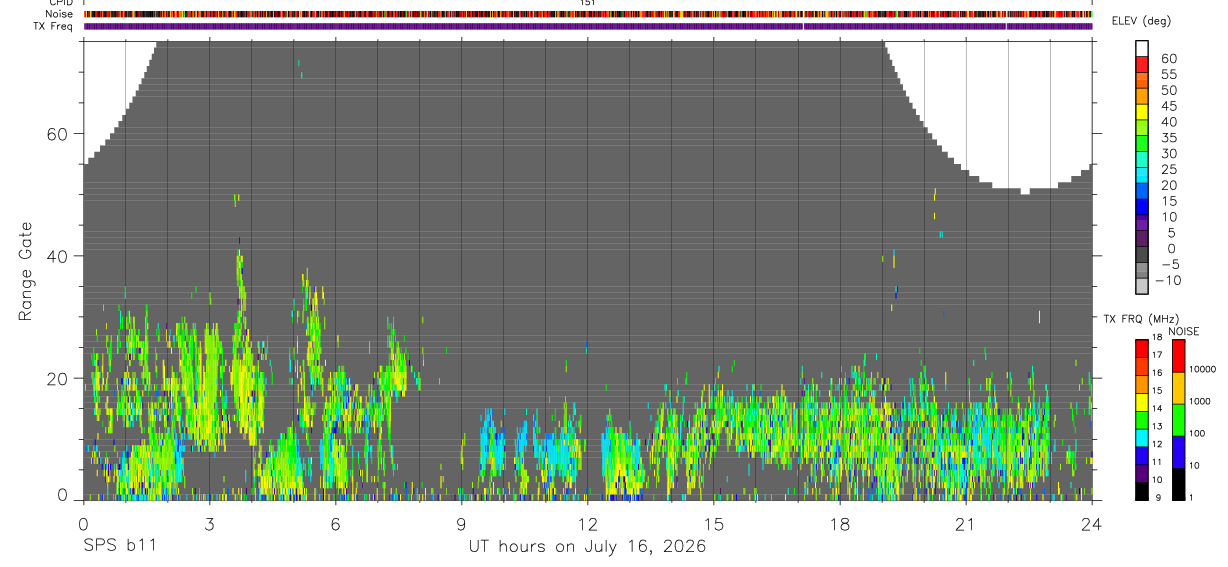
Task: Select the green 100 noise legend swatch
Action: click(1178, 420)
